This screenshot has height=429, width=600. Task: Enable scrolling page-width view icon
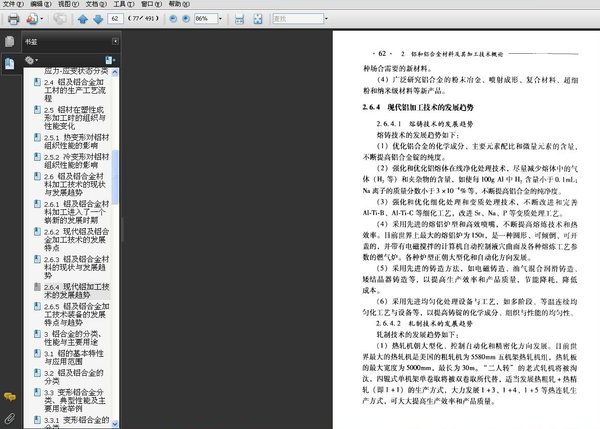(240, 19)
